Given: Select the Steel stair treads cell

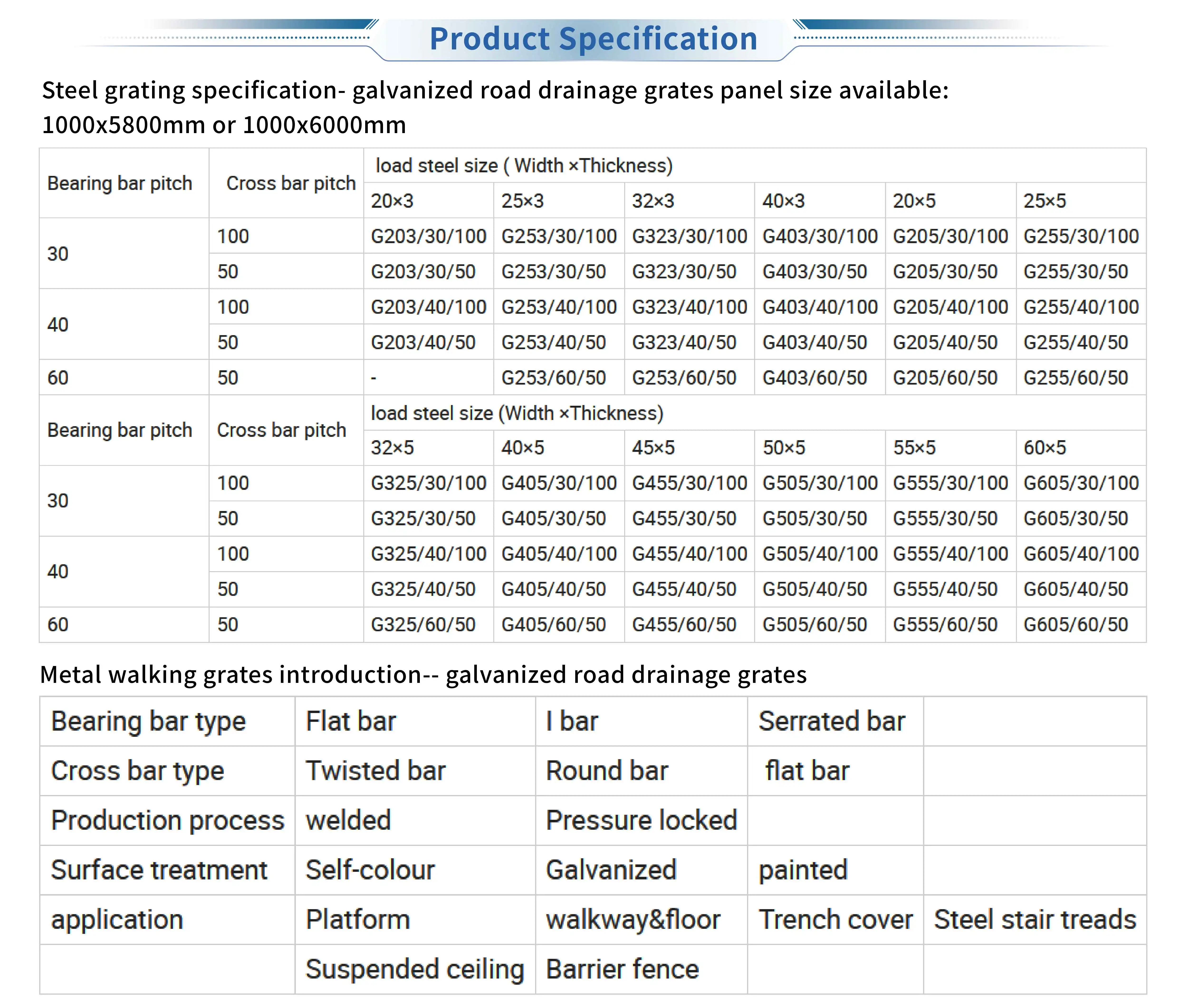Looking at the screenshot, I should point(1035,920).
